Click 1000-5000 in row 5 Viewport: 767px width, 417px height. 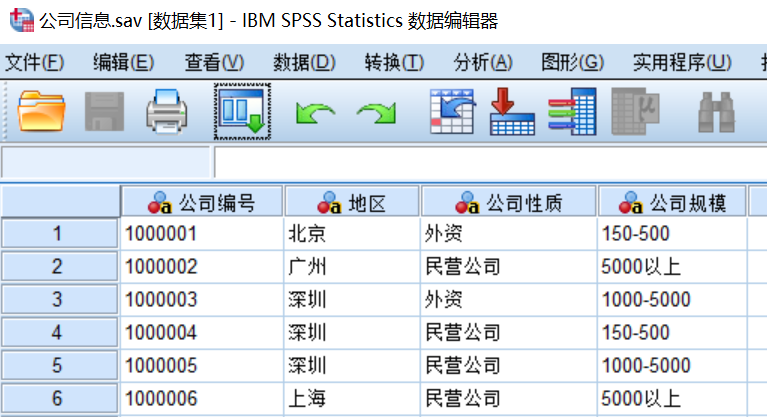tap(672, 365)
